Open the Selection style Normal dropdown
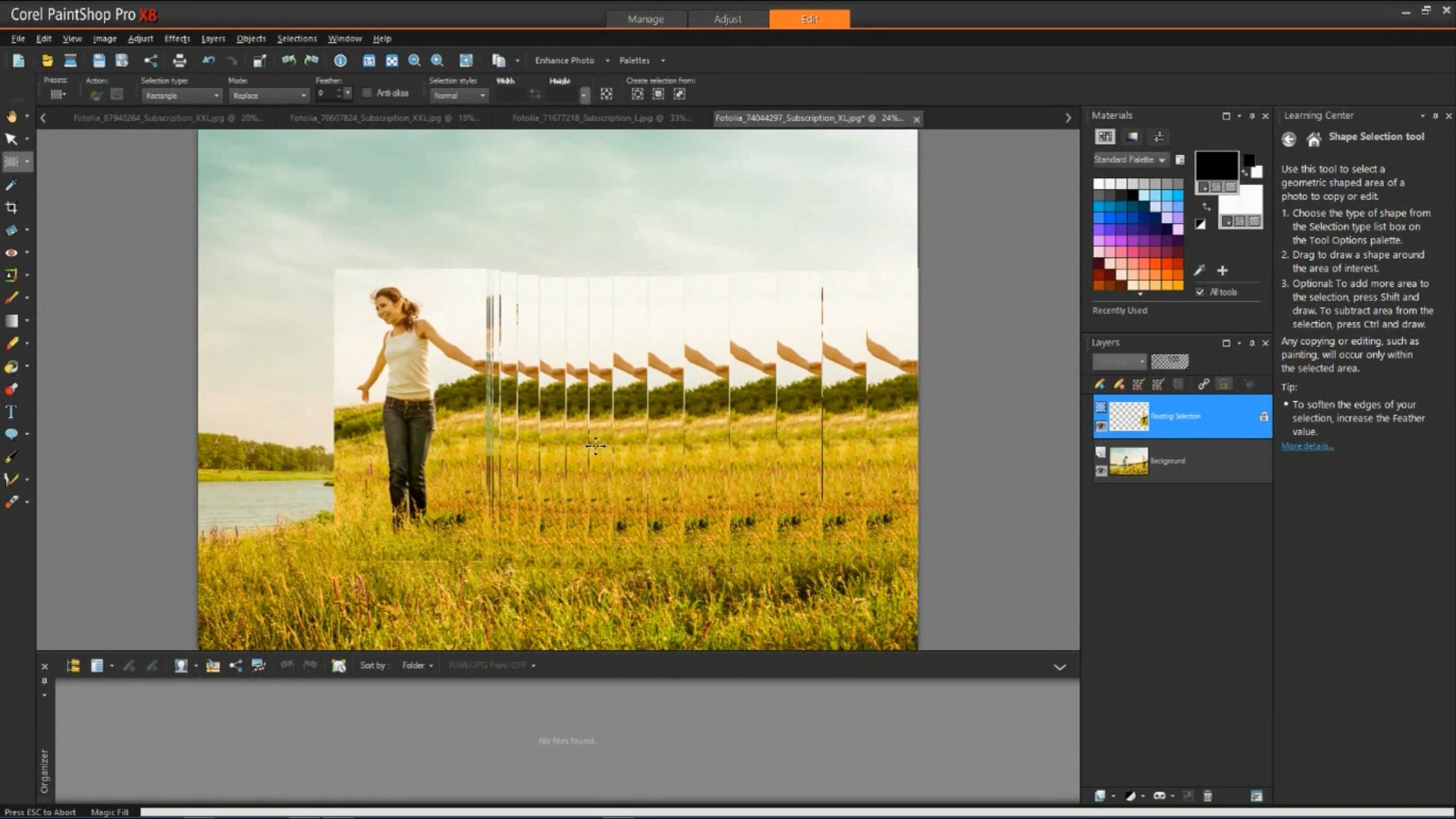1456x819 pixels. (460, 96)
